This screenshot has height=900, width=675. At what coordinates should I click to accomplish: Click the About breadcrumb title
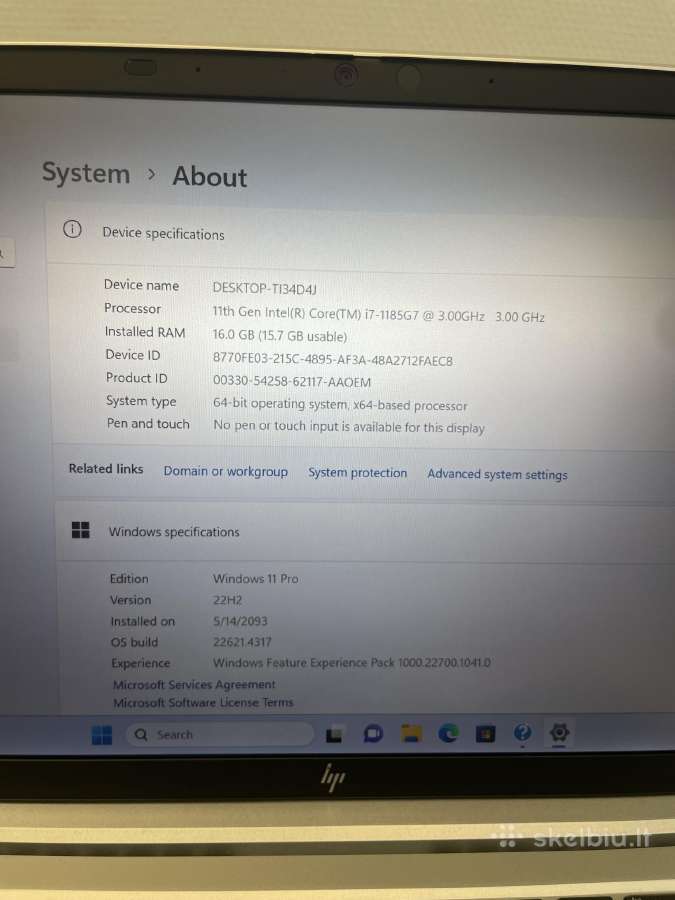pyautogui.click(x=210, y=176)
